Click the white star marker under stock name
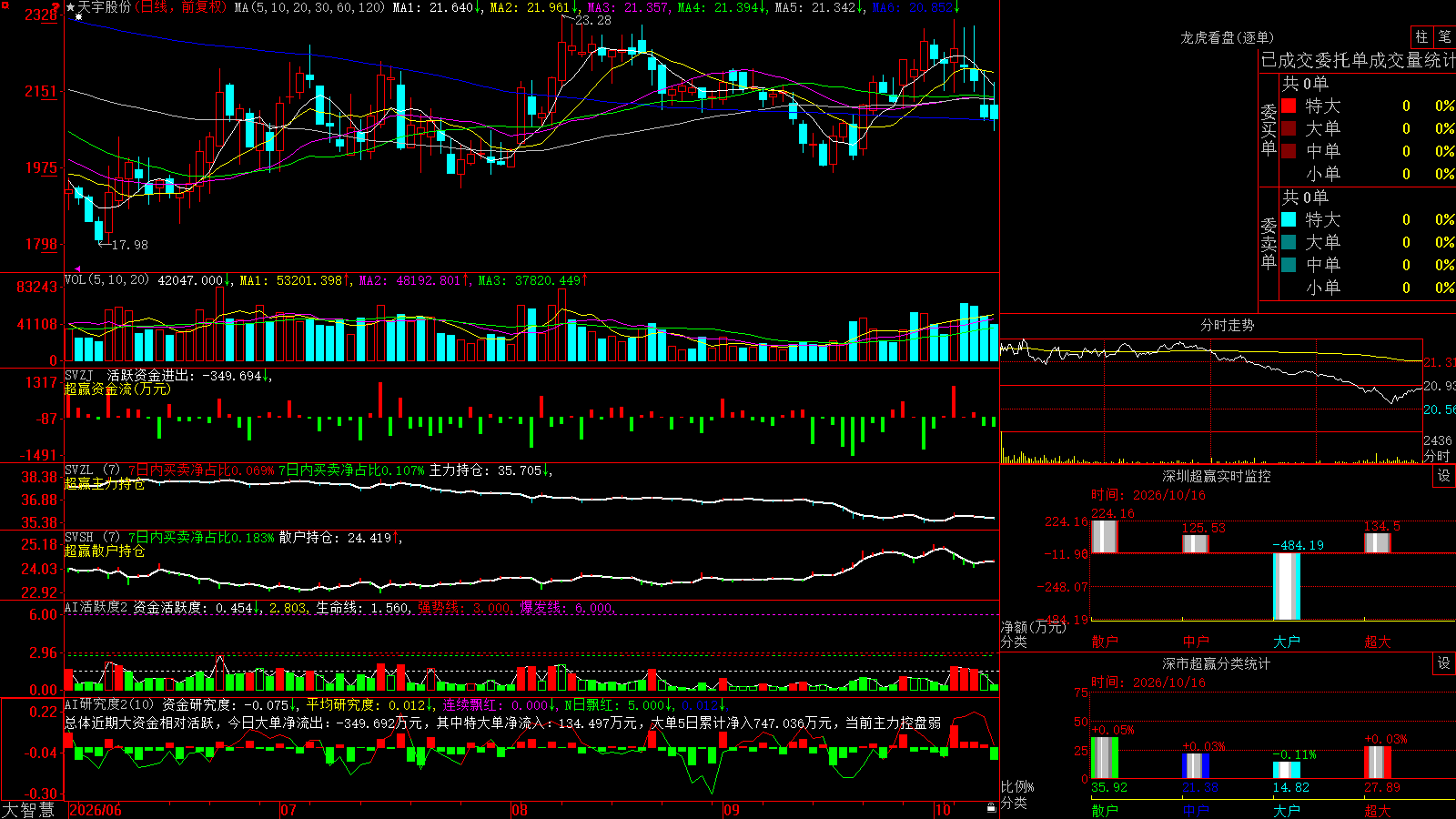This screenshot has width=1456, height=819. pyautogui.click(x=79, y=18)
